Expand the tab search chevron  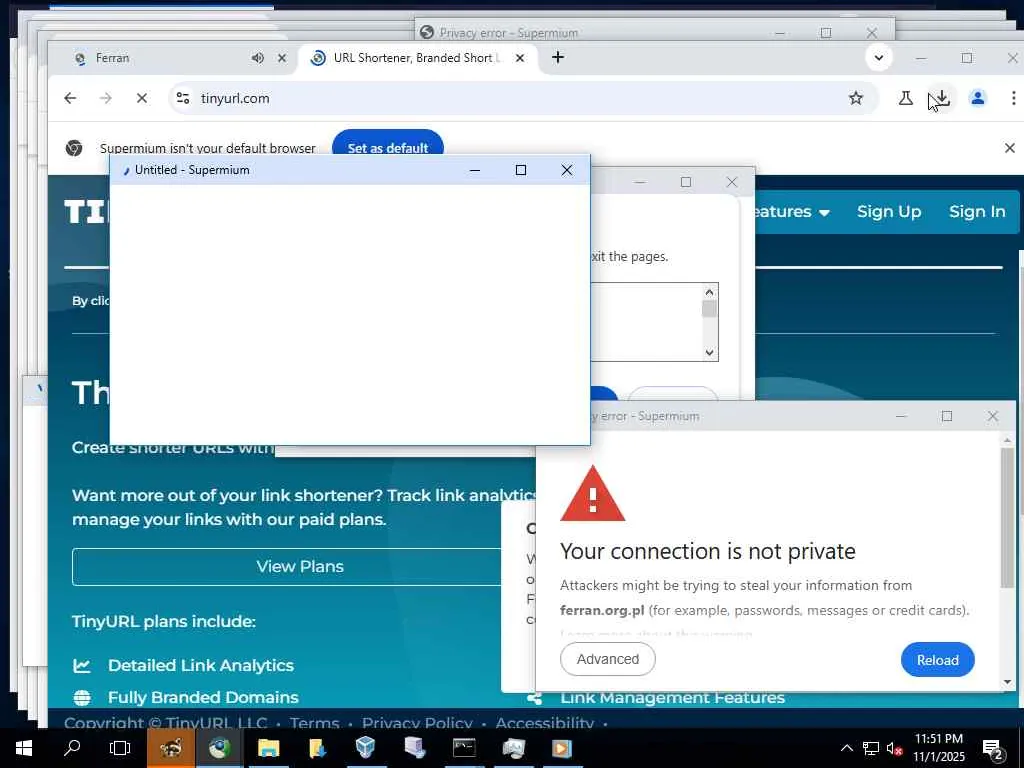(x=879, y=57)
